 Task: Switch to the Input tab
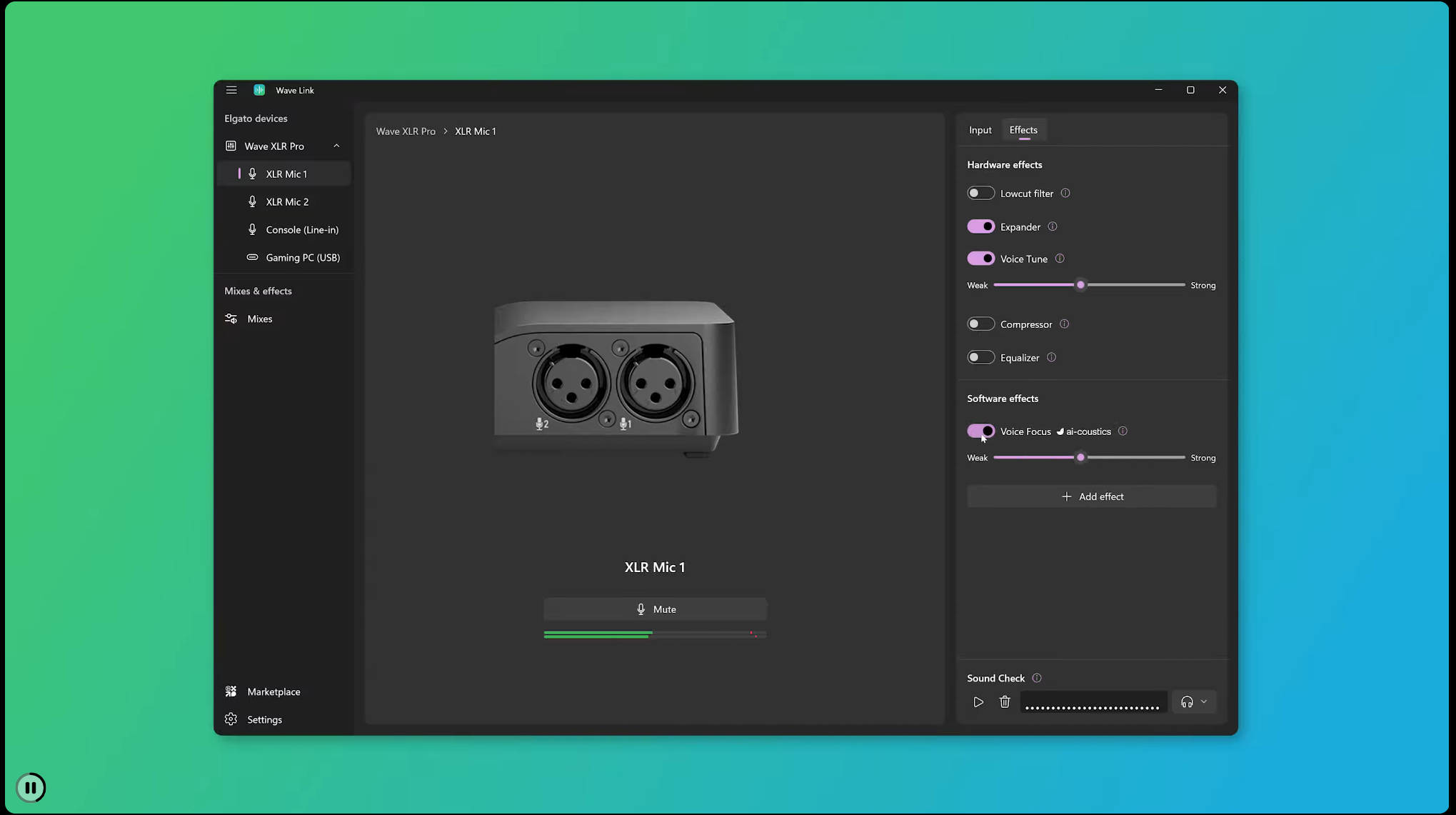(980, 130)
